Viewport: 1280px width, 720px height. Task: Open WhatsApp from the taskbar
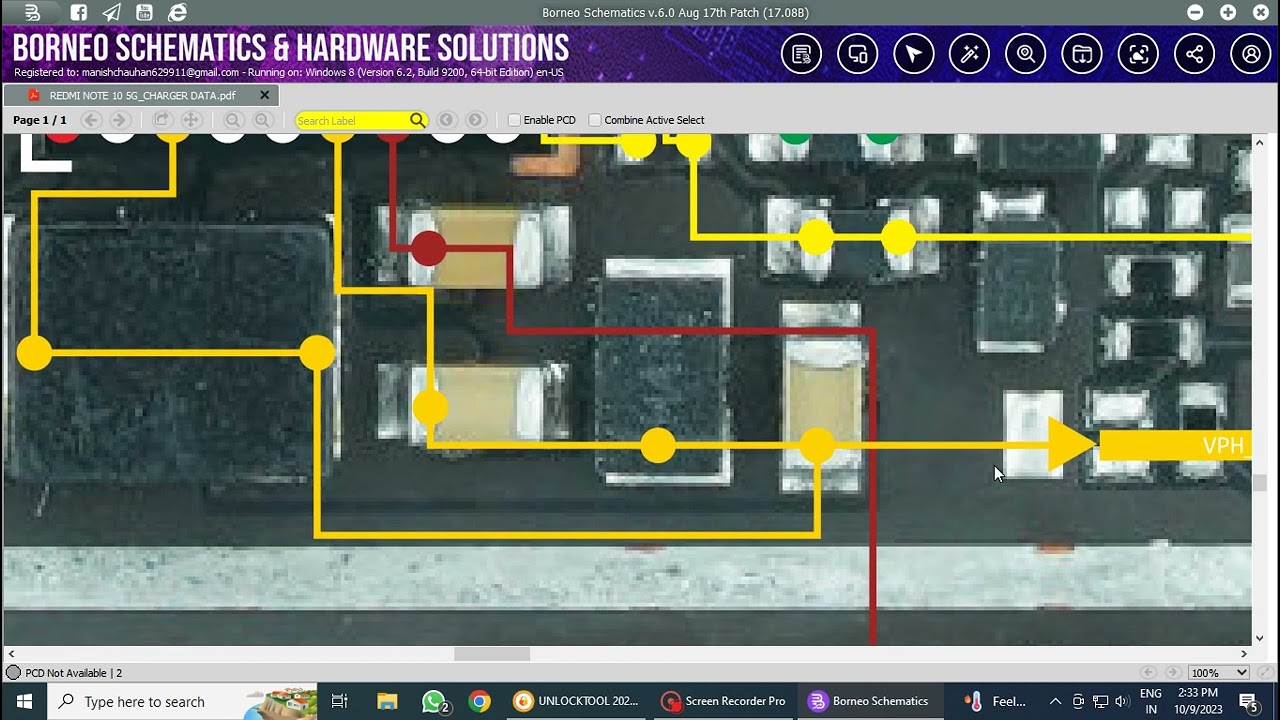pyautogui.click(x=433, y=701)
